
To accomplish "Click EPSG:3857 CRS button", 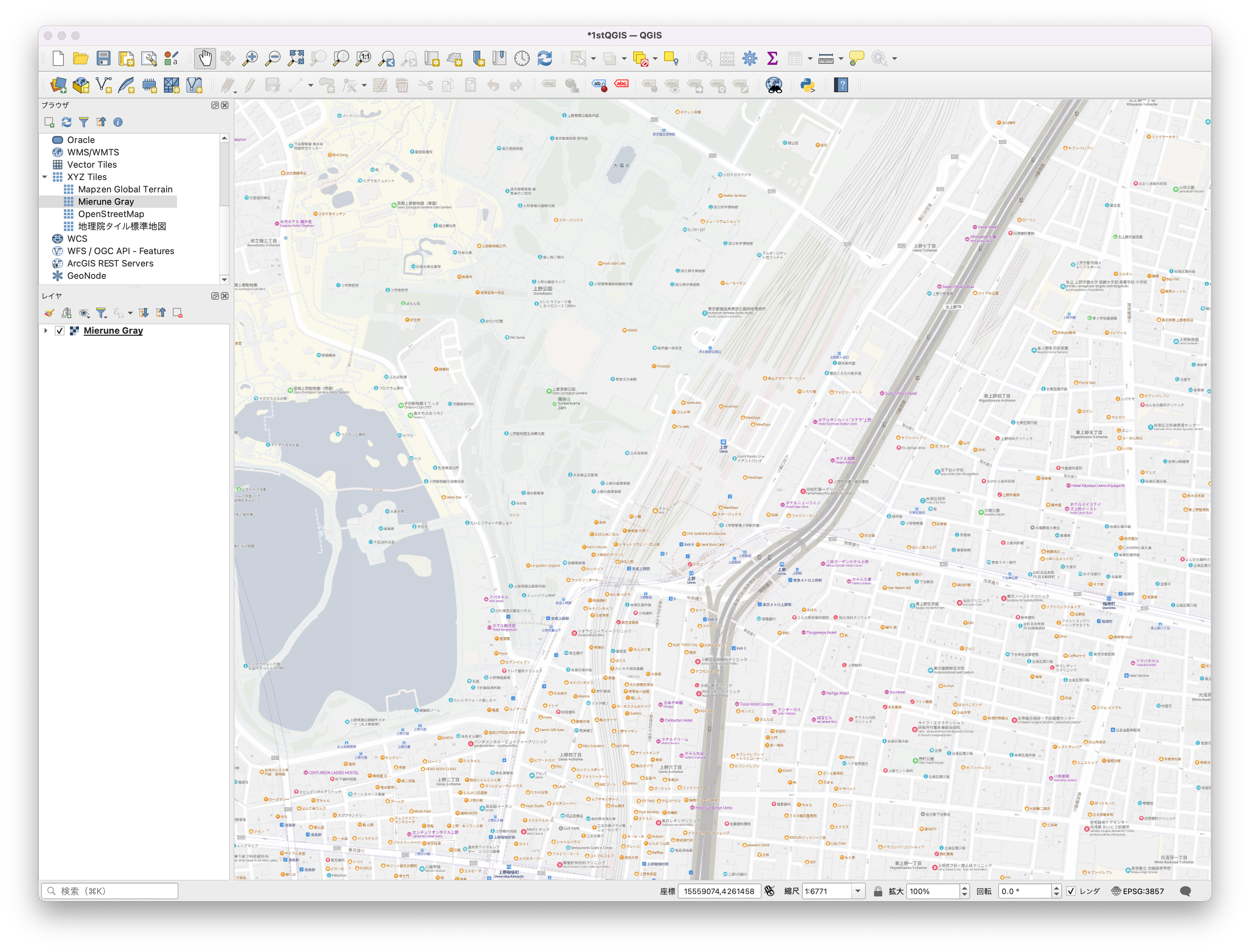I will pos(1137,891).
